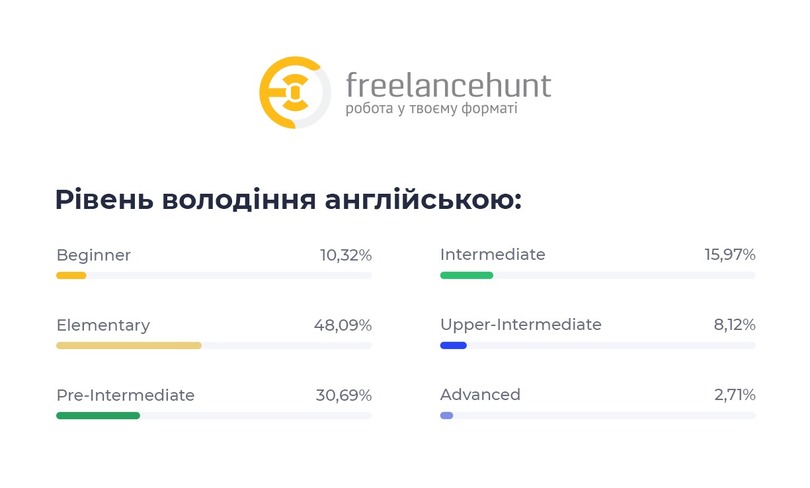Select the Elementary label
Screen dimensions: 810x488
click(x=103, y=325)
